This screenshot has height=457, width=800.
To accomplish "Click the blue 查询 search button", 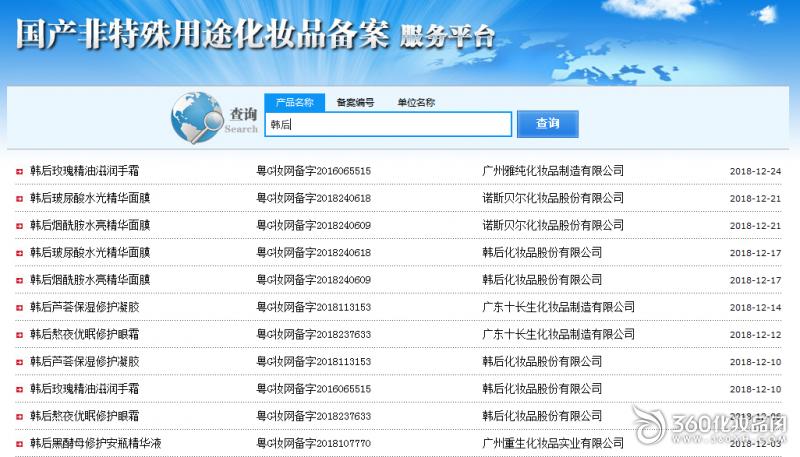I will [547, 123].
